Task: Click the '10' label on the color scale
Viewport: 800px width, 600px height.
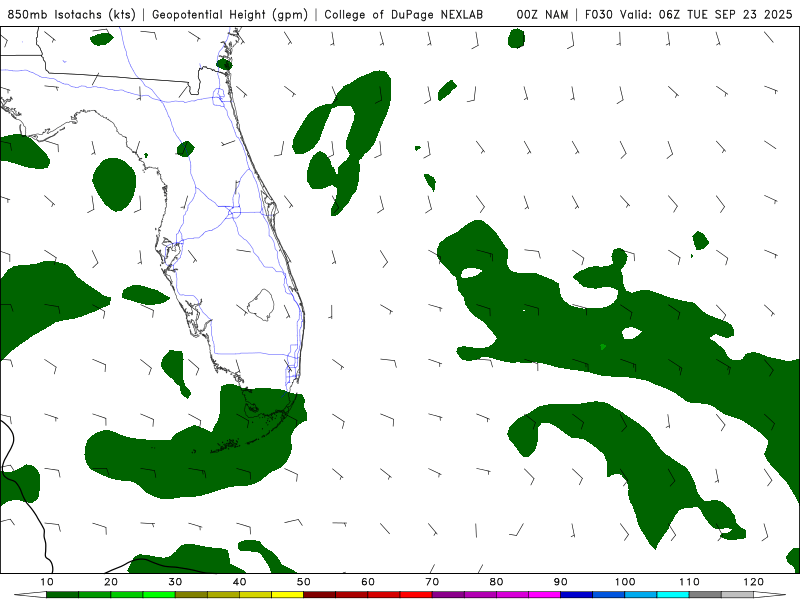Action: pyautogui.click(x=46, y=582)
